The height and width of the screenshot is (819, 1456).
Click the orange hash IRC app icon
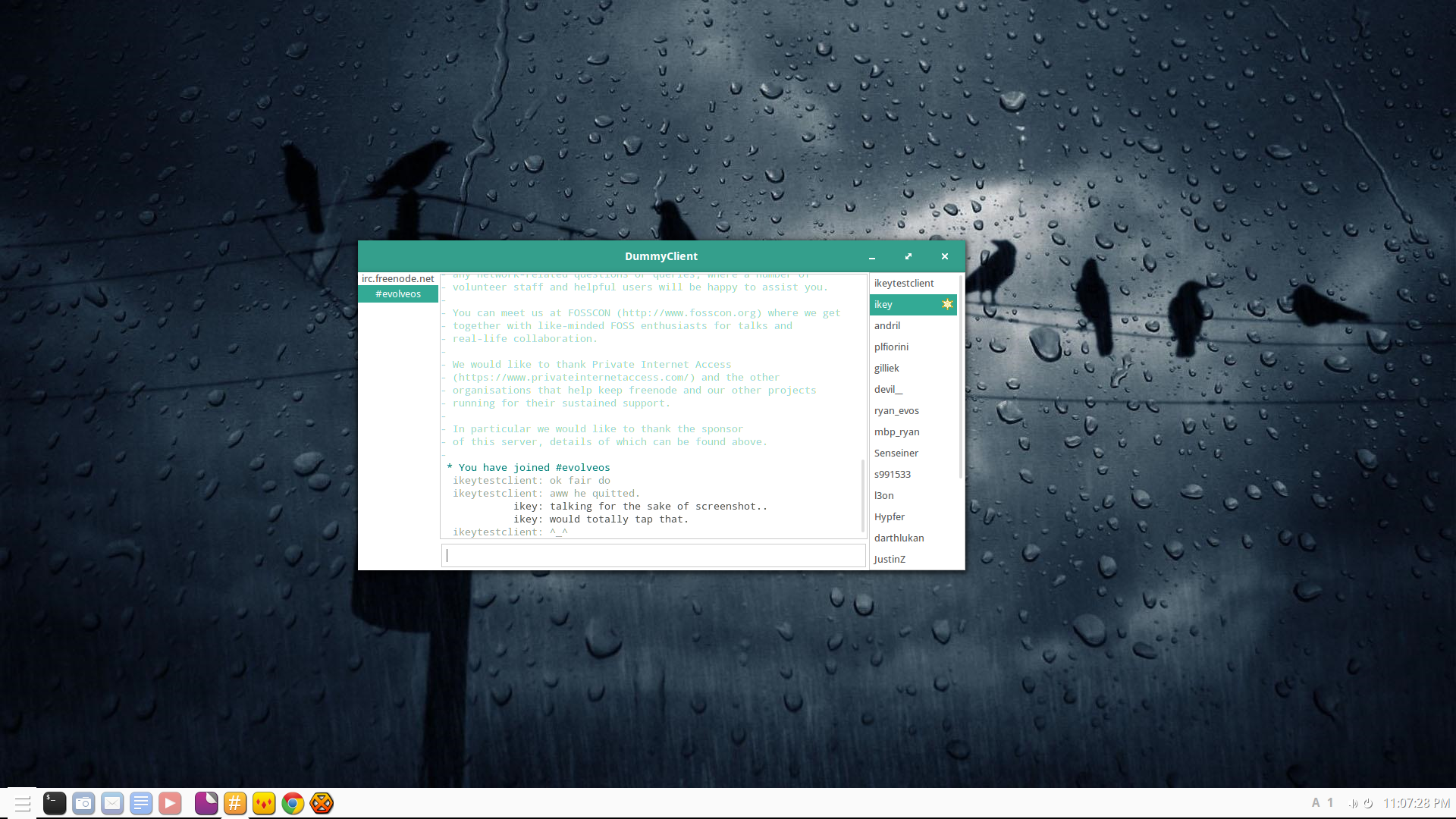(x=235, y=803)
